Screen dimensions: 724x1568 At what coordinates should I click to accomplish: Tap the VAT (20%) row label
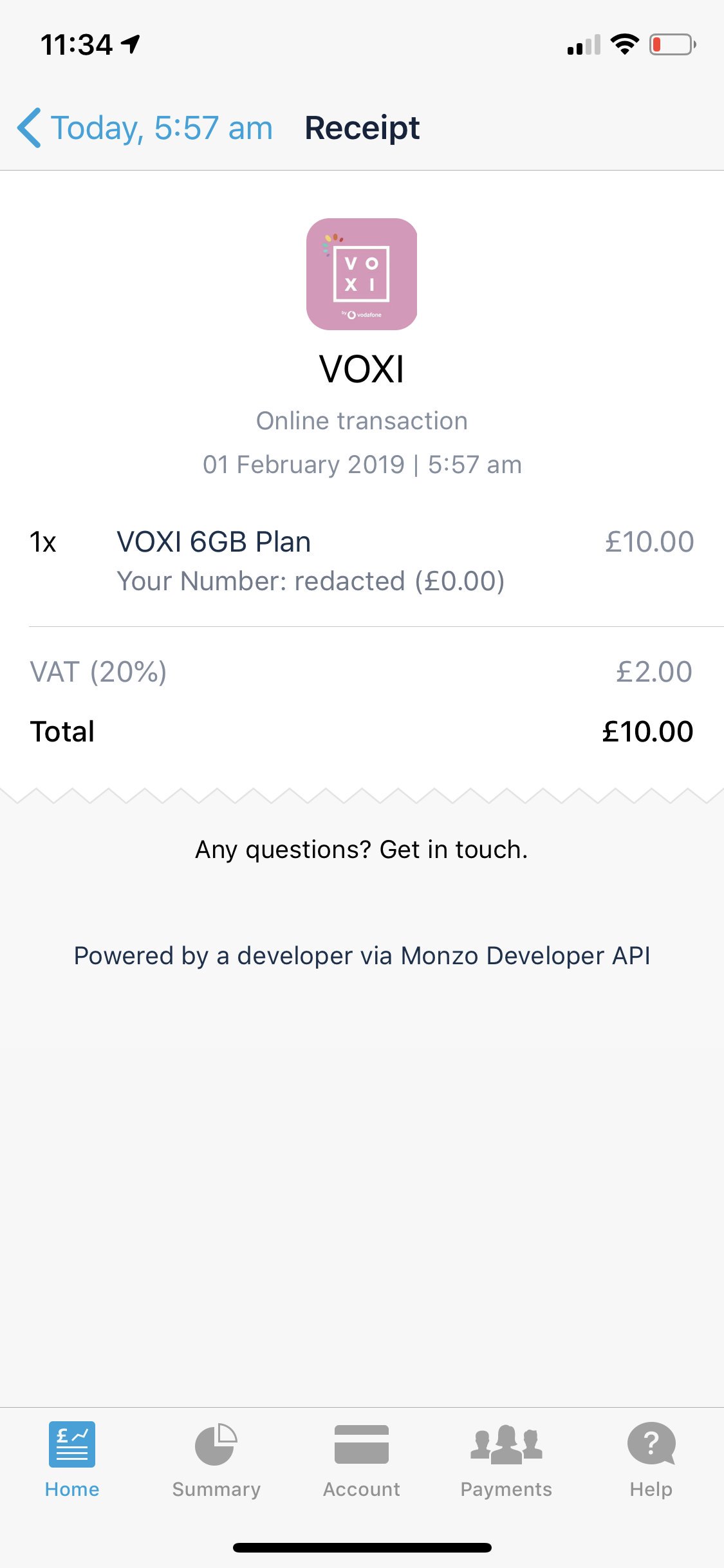coord(98,672)
